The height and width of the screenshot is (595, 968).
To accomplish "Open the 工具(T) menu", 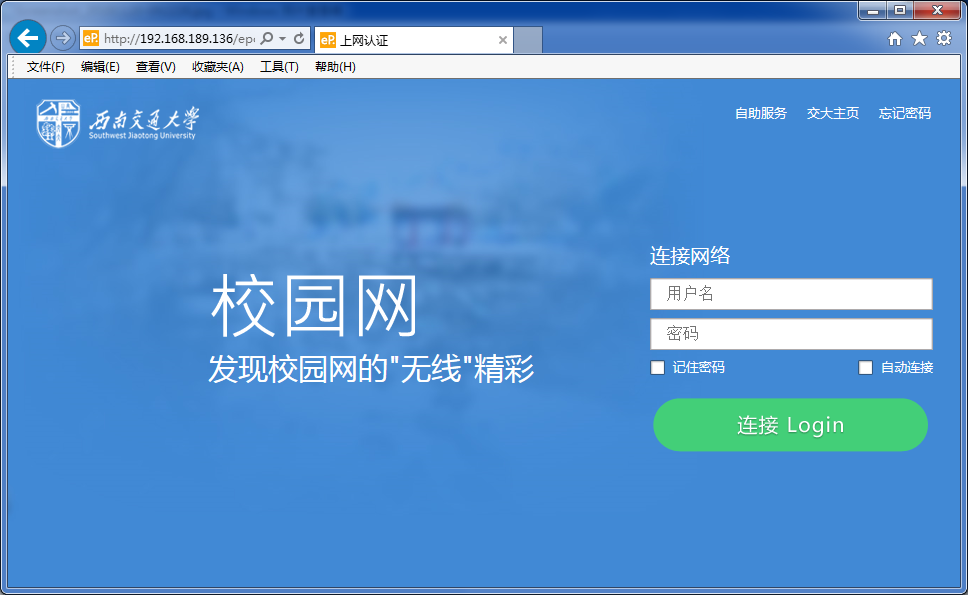I will 282,66.
